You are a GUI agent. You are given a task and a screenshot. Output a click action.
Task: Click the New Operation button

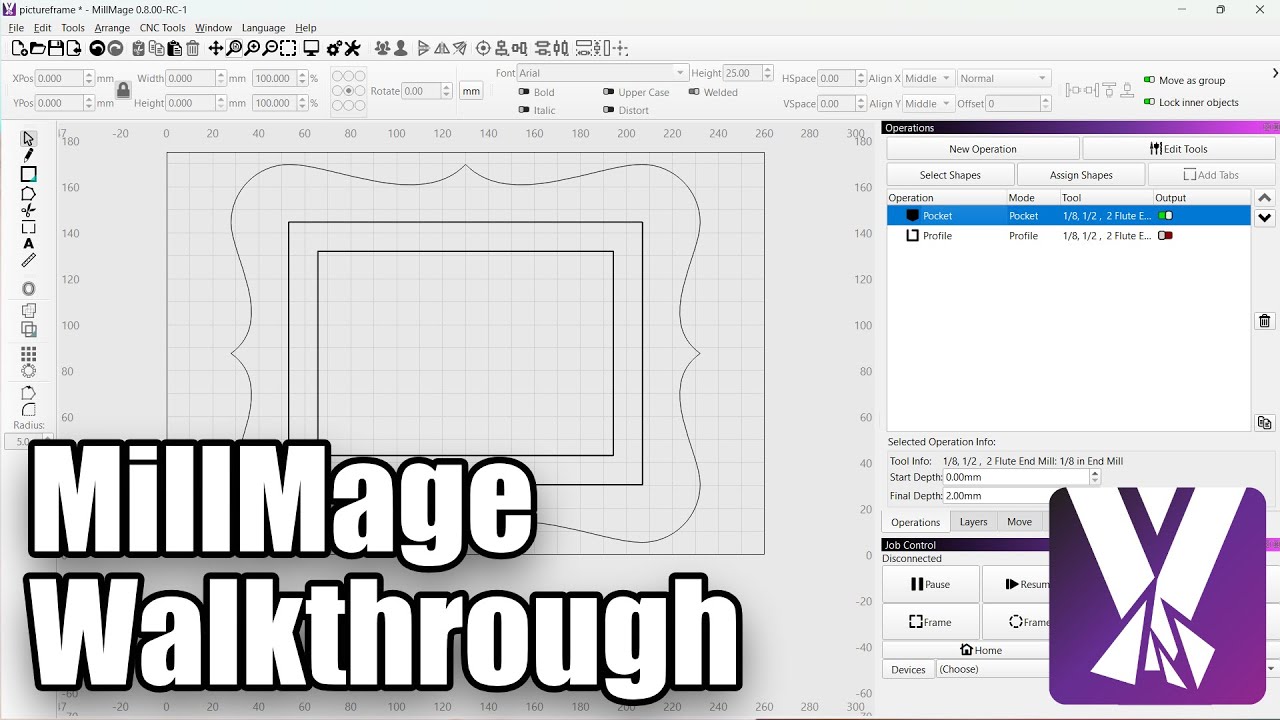(x=983, y=149)
